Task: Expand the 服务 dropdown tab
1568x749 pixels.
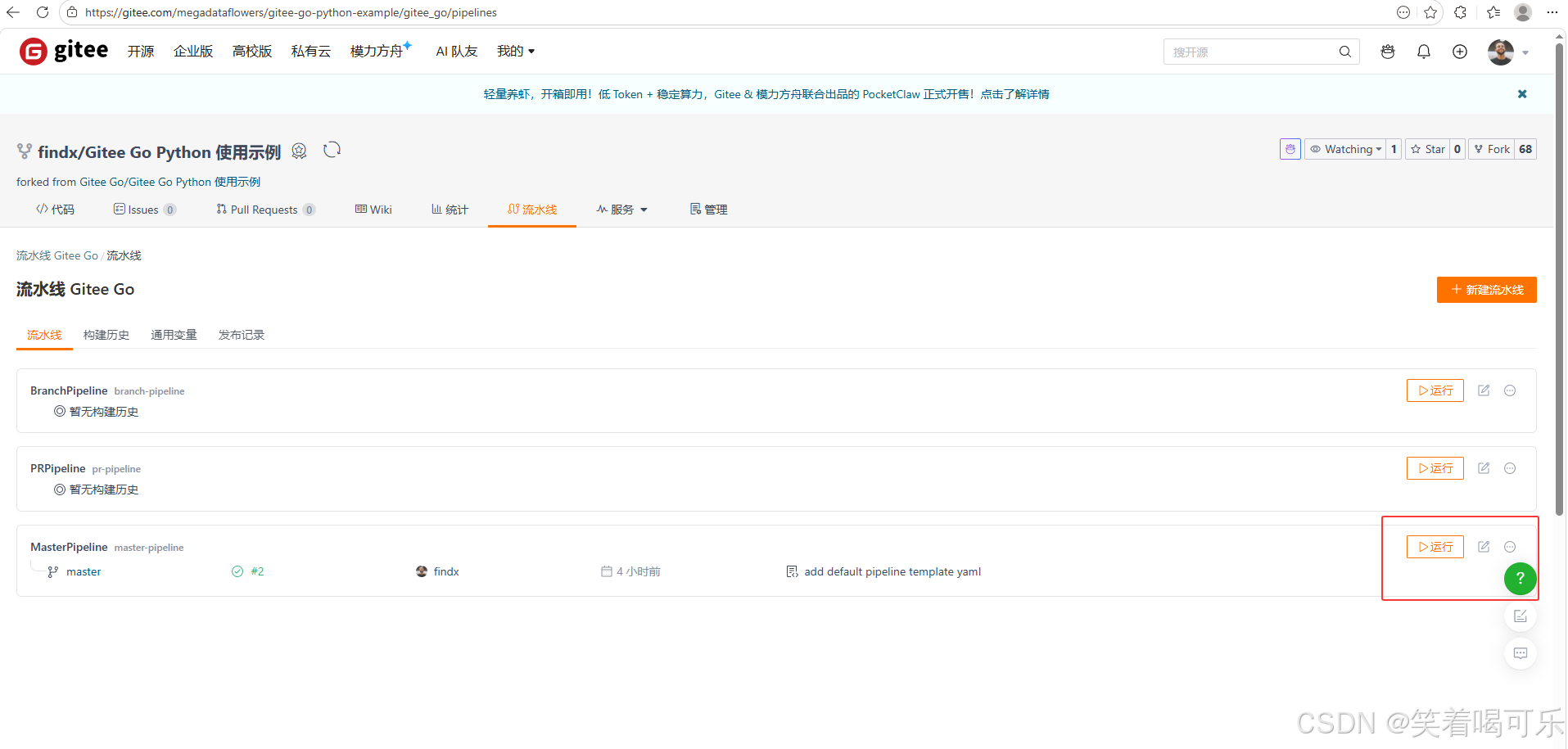Action: click(x=621, y=210)
